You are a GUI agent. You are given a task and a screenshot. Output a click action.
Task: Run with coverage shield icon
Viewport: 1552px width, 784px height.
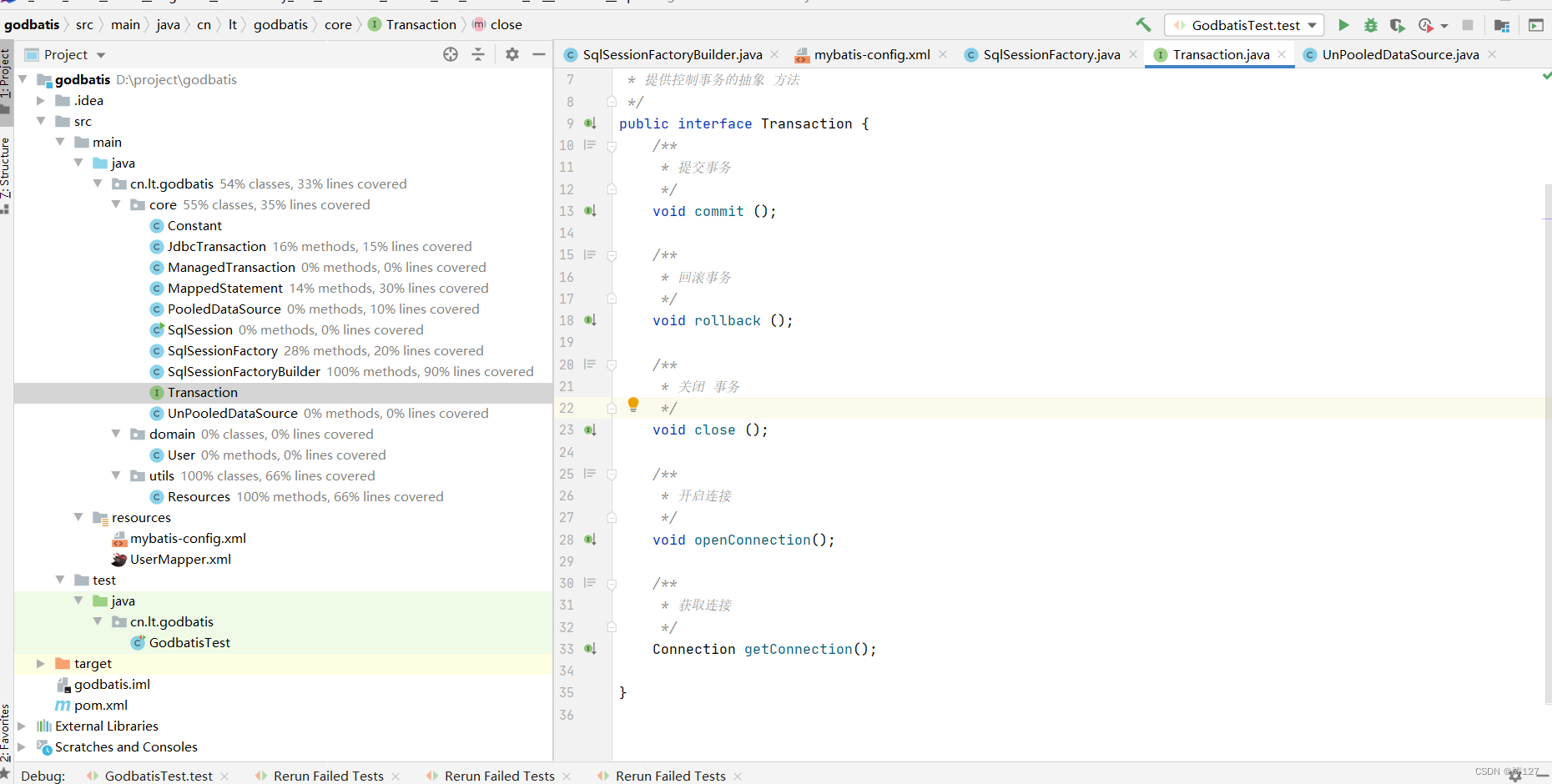[1397, 25]
